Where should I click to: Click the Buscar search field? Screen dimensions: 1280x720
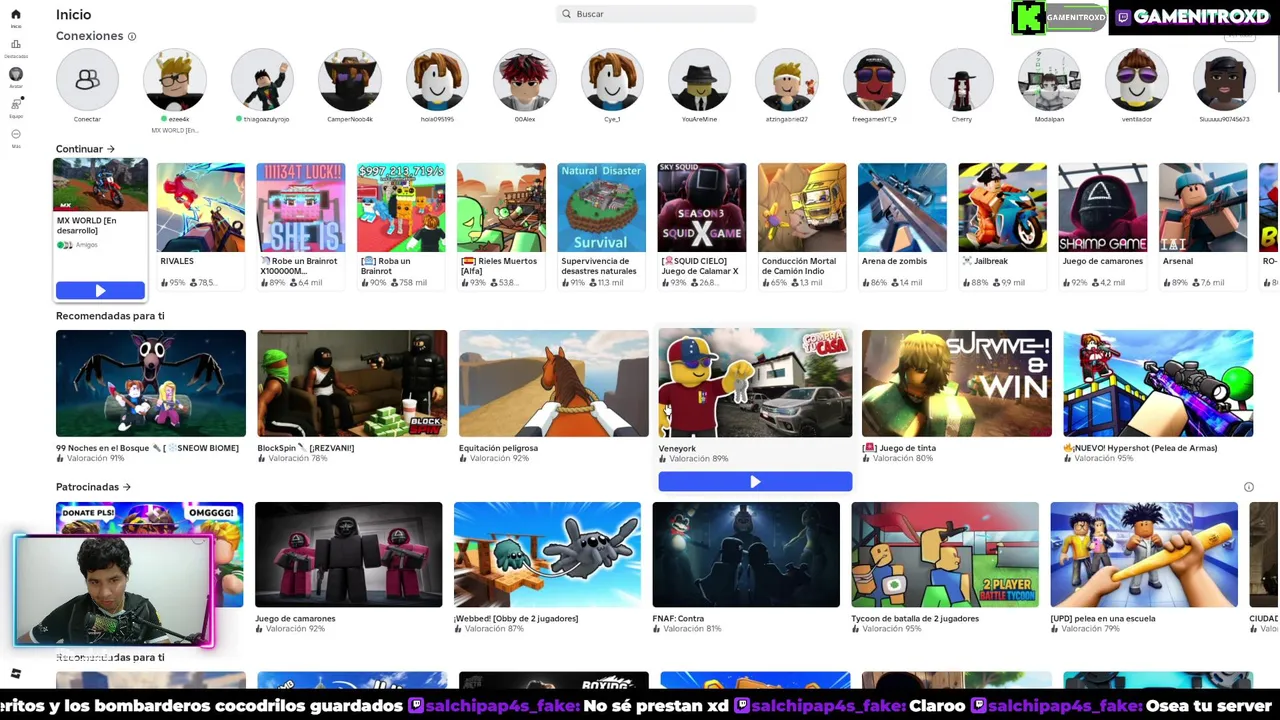pos(656,14)
